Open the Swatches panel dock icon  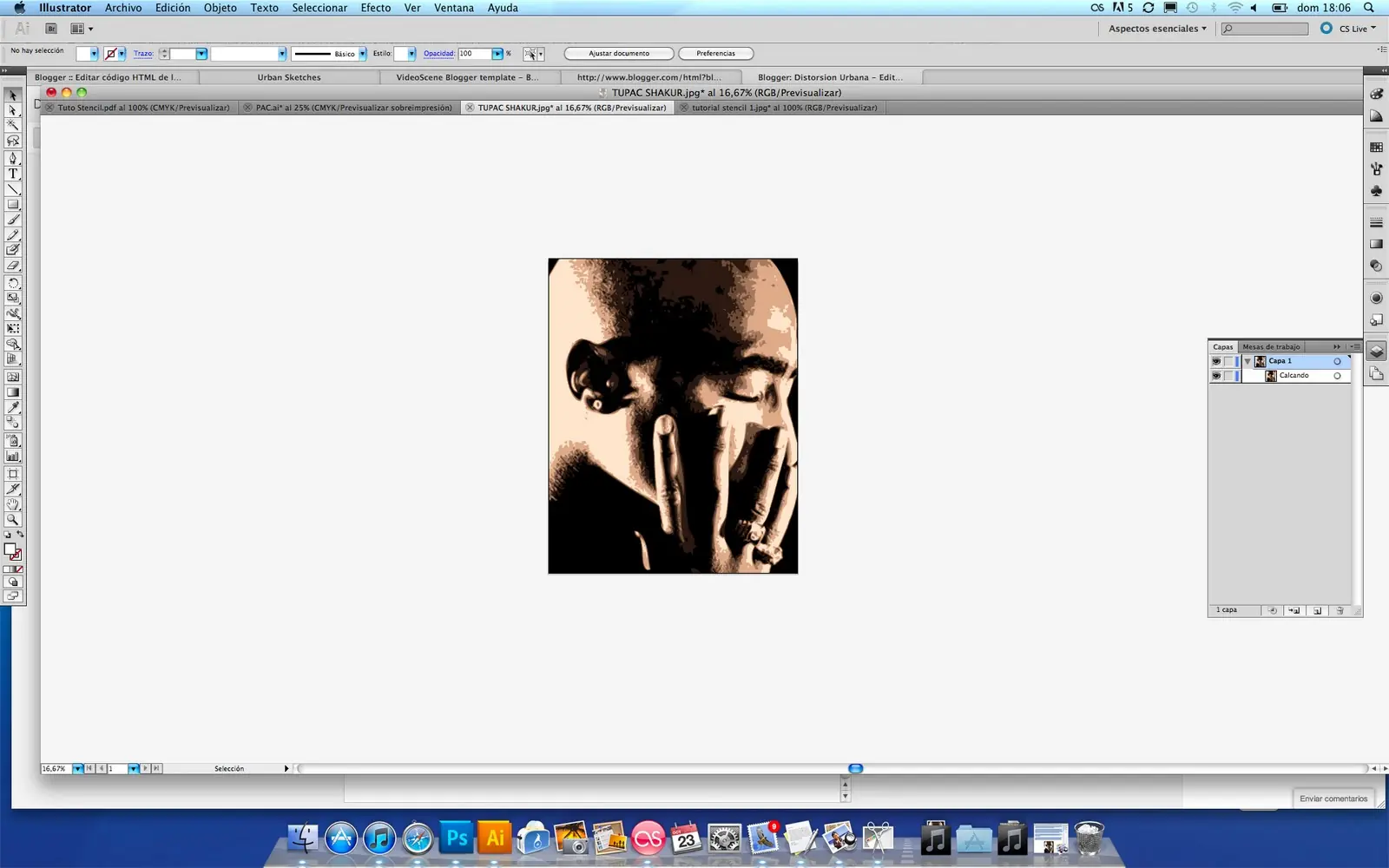point(1376,147)
